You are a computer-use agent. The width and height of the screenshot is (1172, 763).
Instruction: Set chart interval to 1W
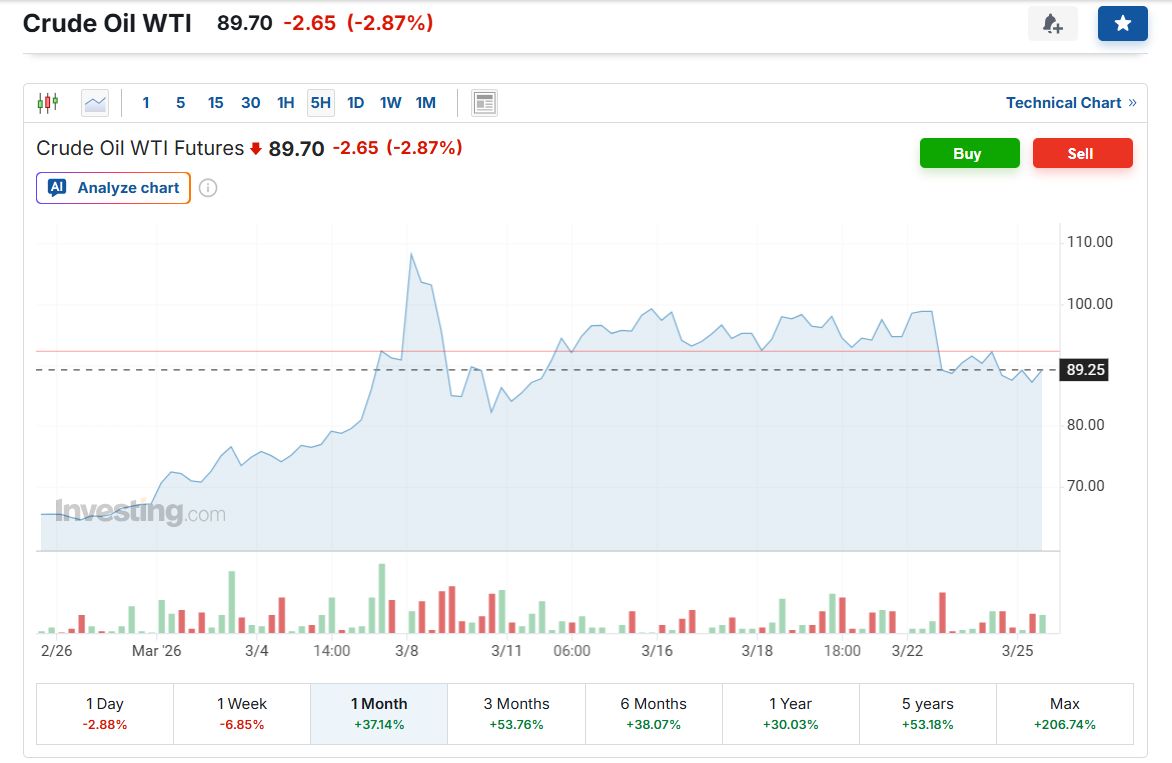[x=390, y=103]
